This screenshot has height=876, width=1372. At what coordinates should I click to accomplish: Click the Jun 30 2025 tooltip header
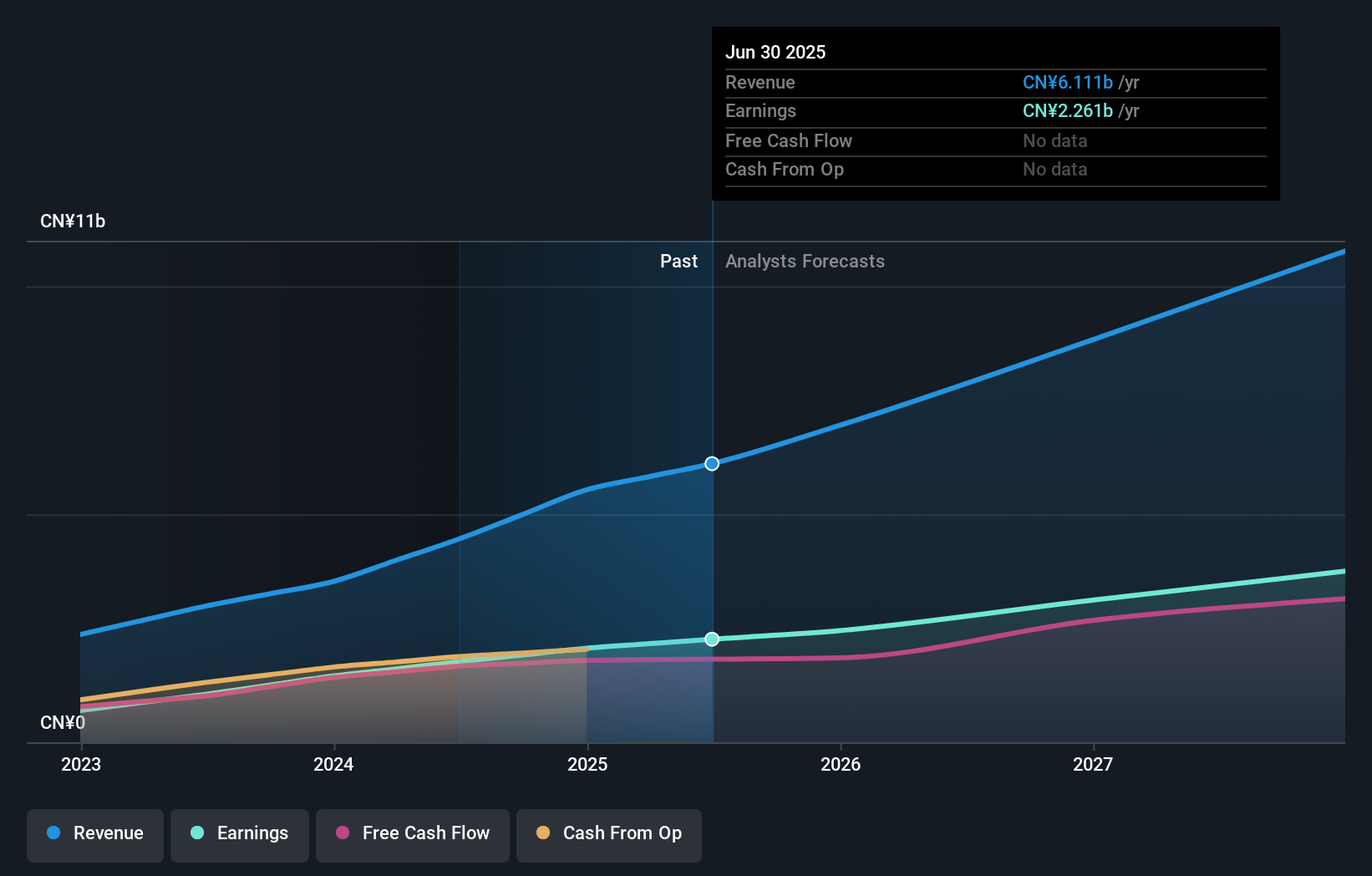pyautogui.click(x=775, y=52)
